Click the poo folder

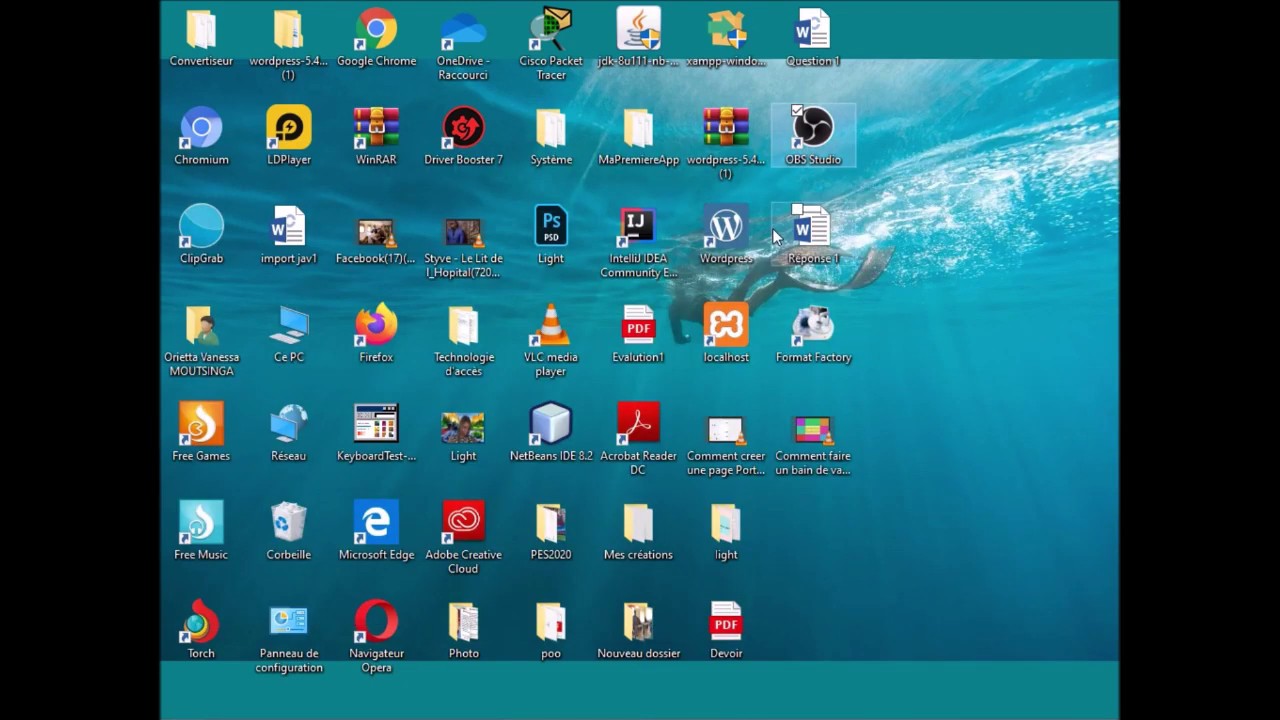(551, 621)
